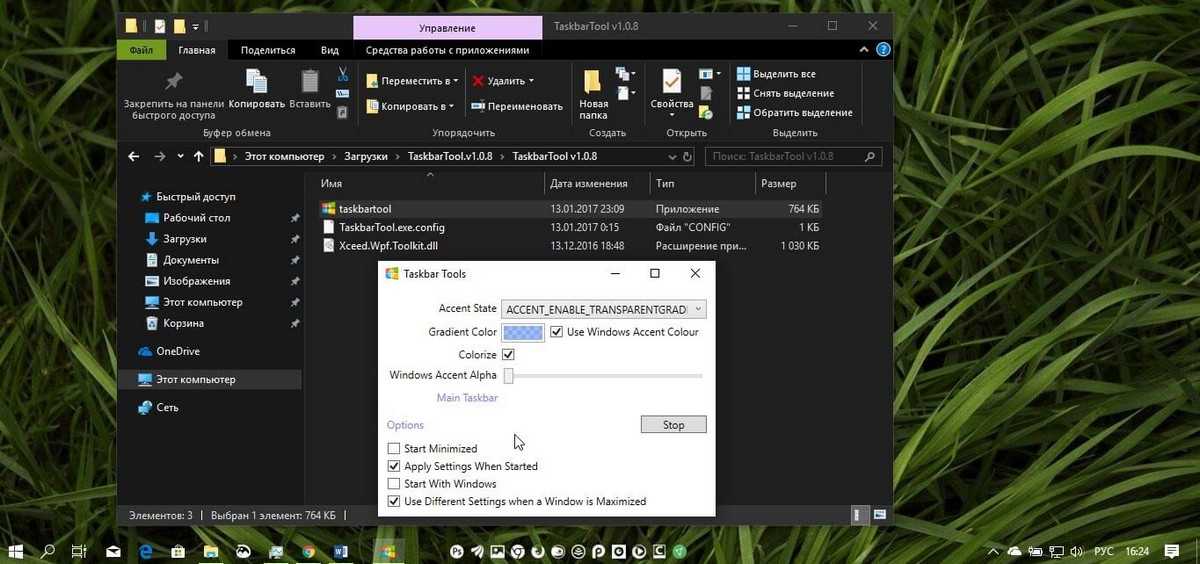Click the navigate Back arrow
Viewport: 1200px width, 564px height.
click(x=134, y=157)
